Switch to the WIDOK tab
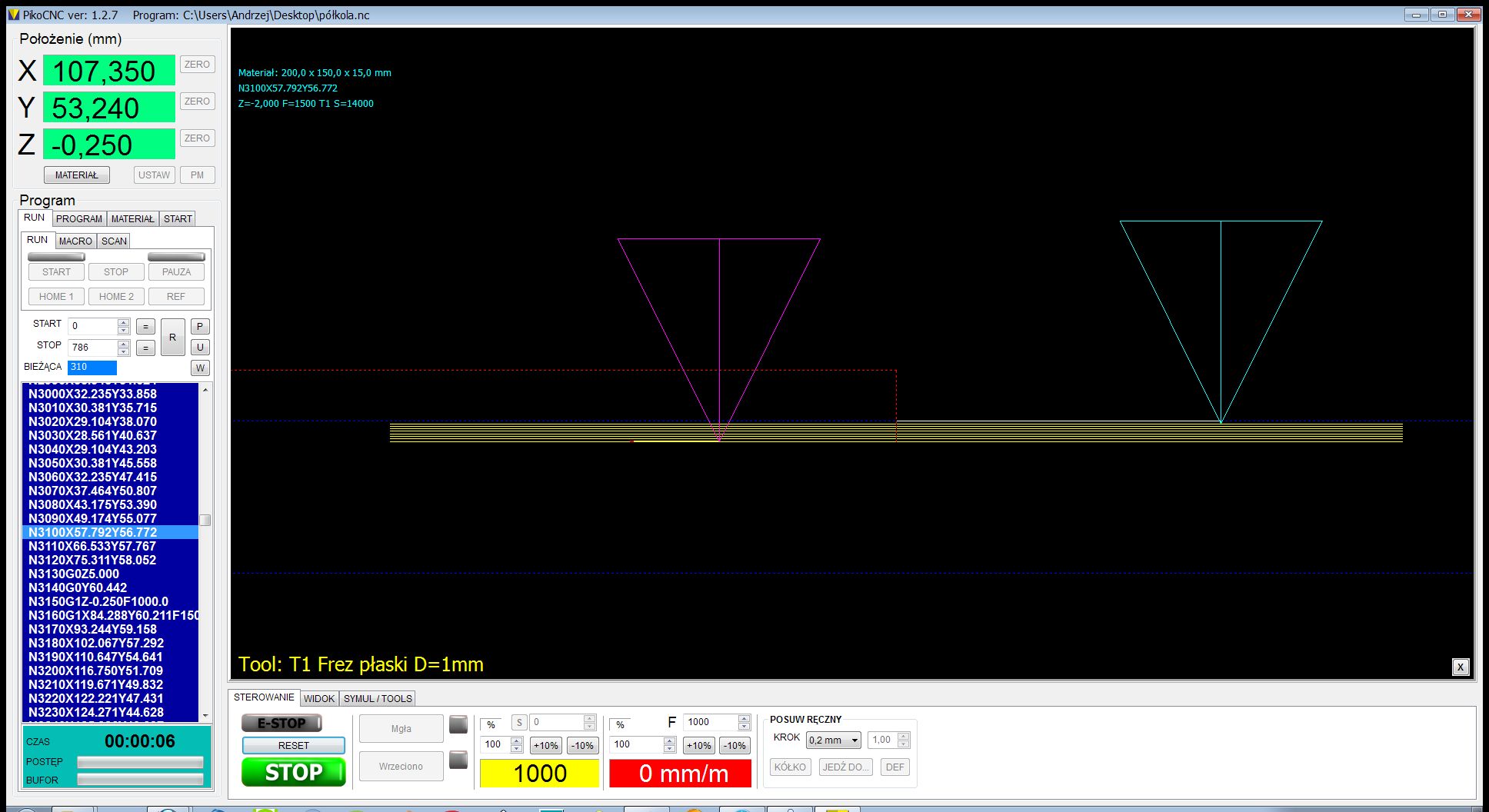1489x812 pixels. coord(318,699)
